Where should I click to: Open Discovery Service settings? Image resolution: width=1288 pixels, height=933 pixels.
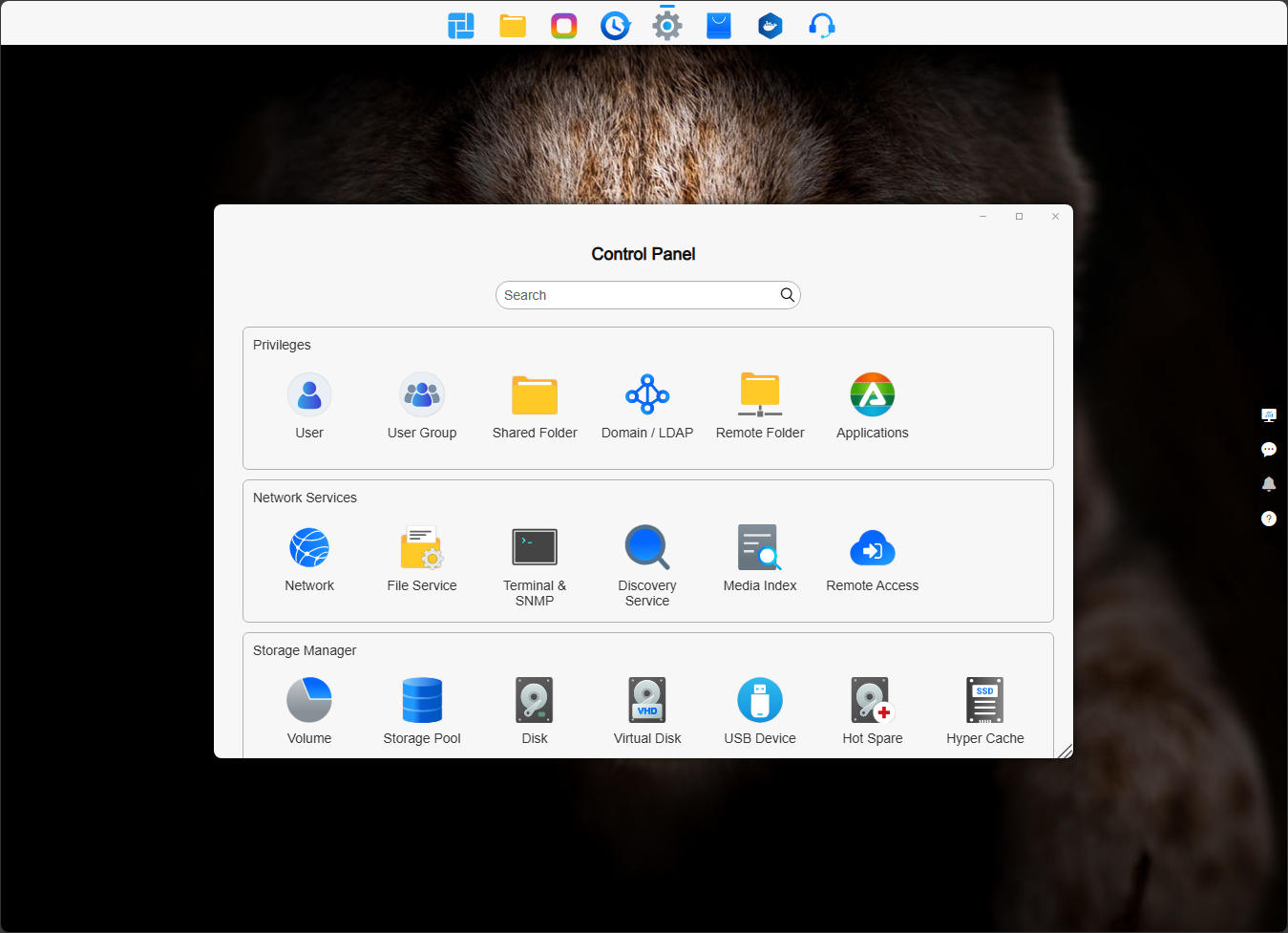(647, 547)
